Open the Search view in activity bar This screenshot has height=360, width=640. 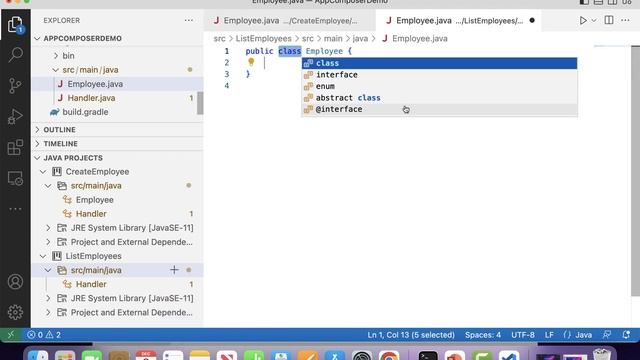tap(15, 54)
